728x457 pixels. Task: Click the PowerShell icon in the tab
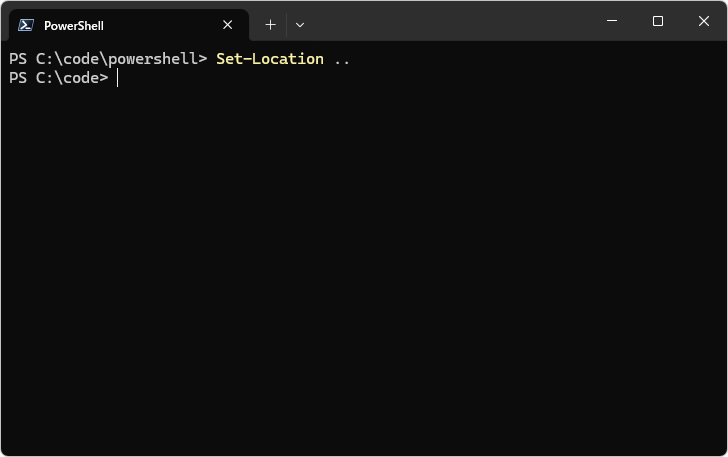click(x=26, y=25)
